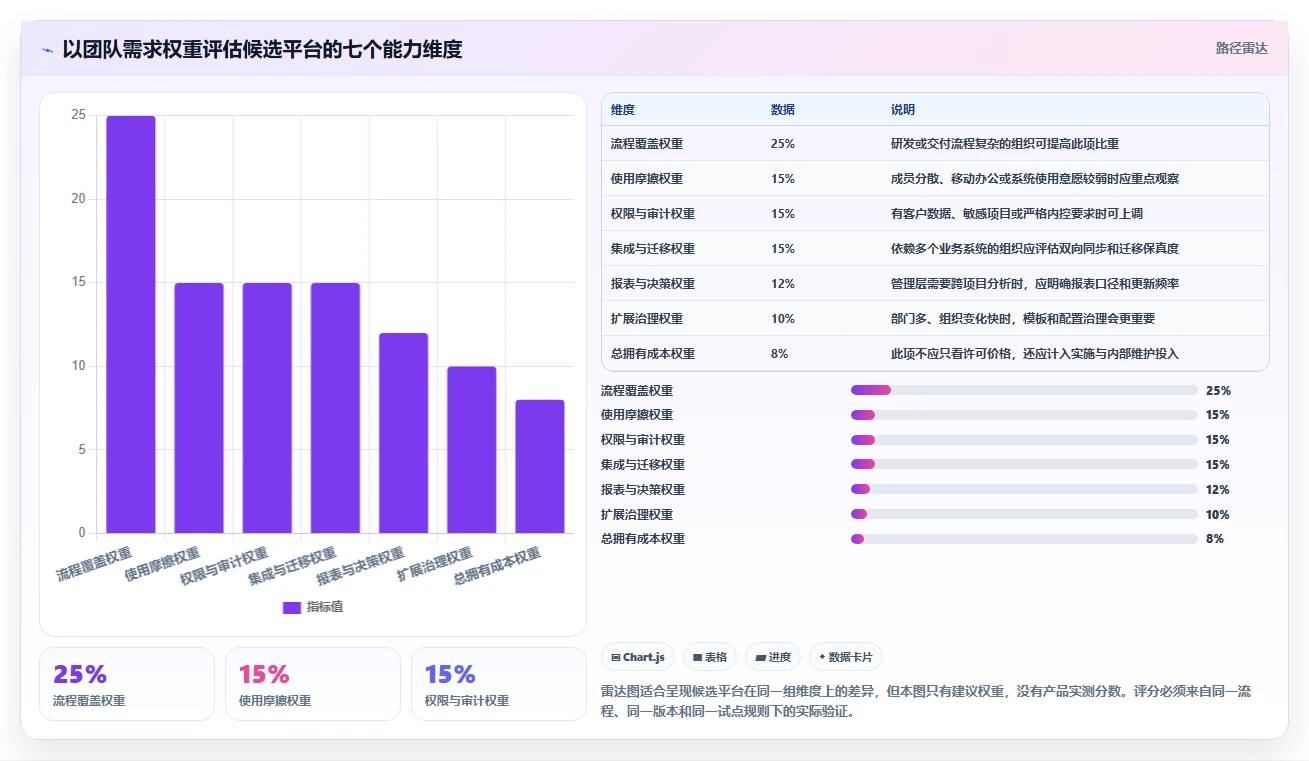Open the 15% 使用摩擦权重 data card
Image resolution: width=1309 pixels, height=761 pixels.
313,684
